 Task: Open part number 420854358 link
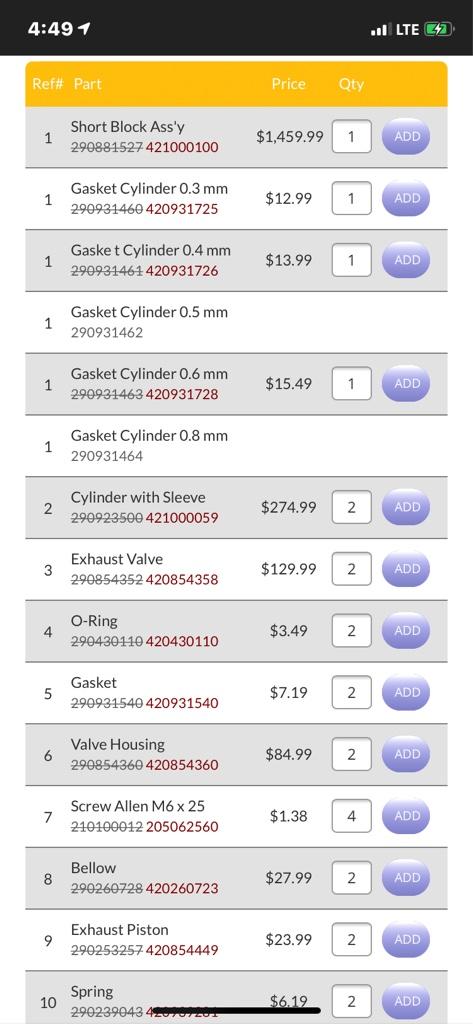[182, 579]
